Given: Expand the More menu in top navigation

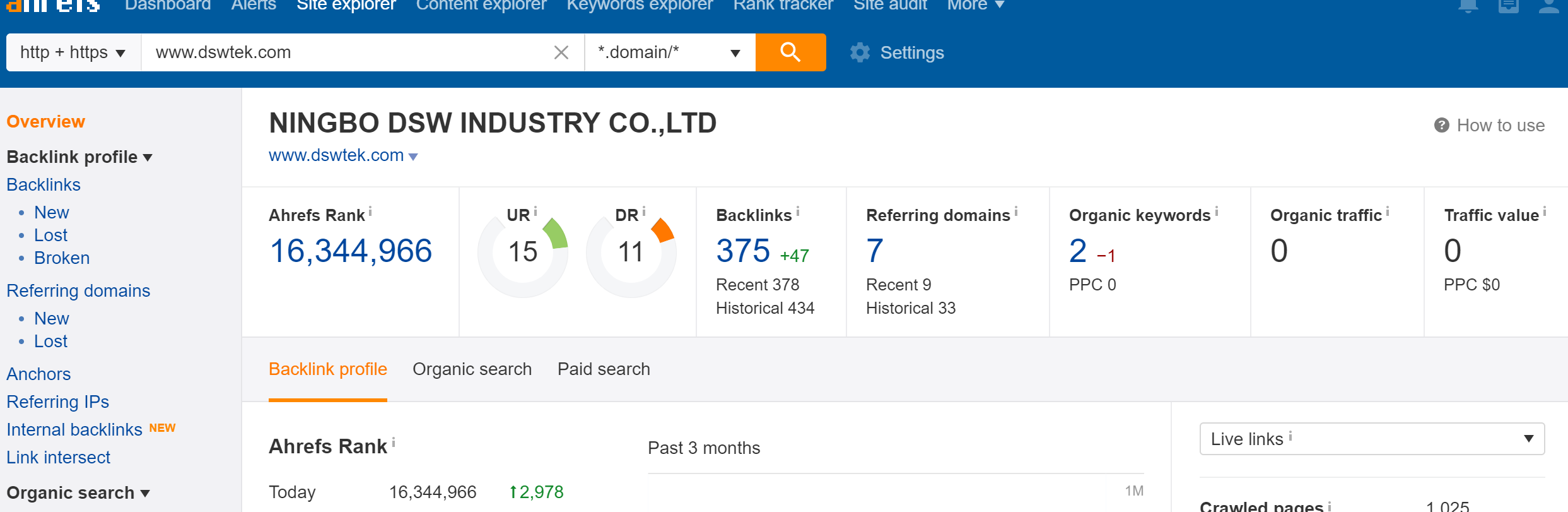Looking at the screenshot, I should point(976,5).
